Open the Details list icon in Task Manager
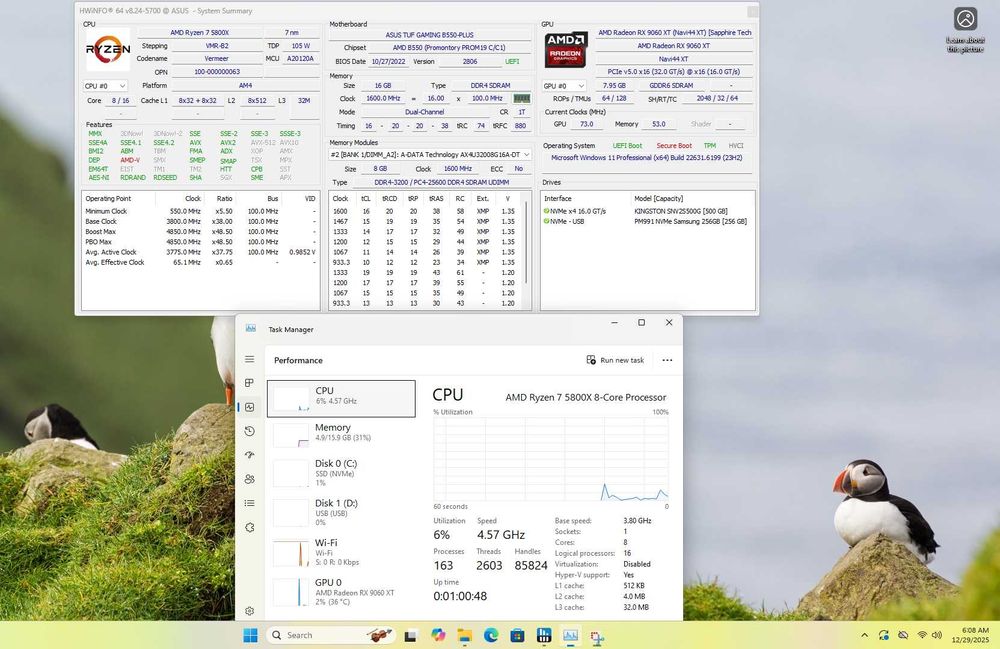1000x649 pixels. click(249, 503)
